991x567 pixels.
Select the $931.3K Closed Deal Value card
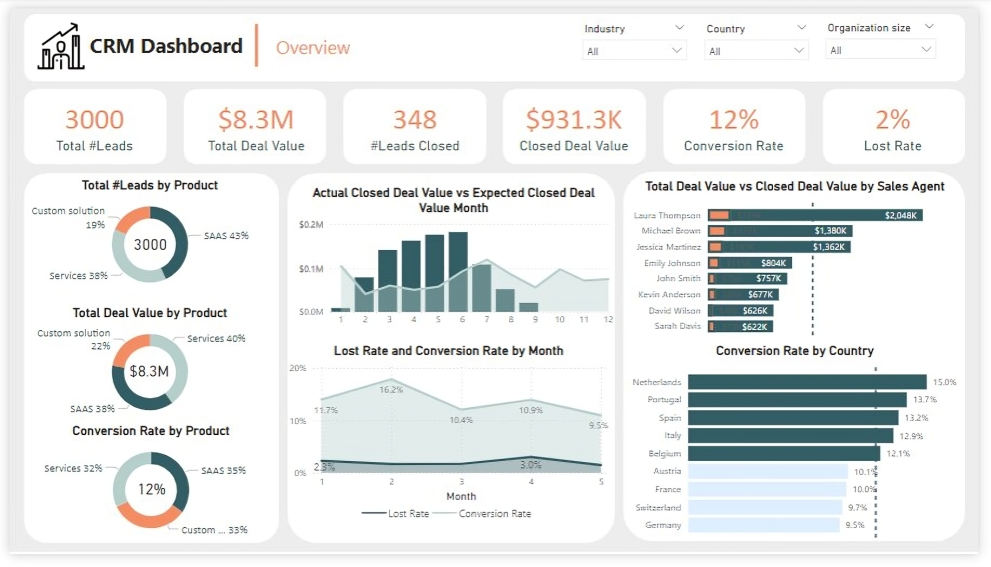574,127
